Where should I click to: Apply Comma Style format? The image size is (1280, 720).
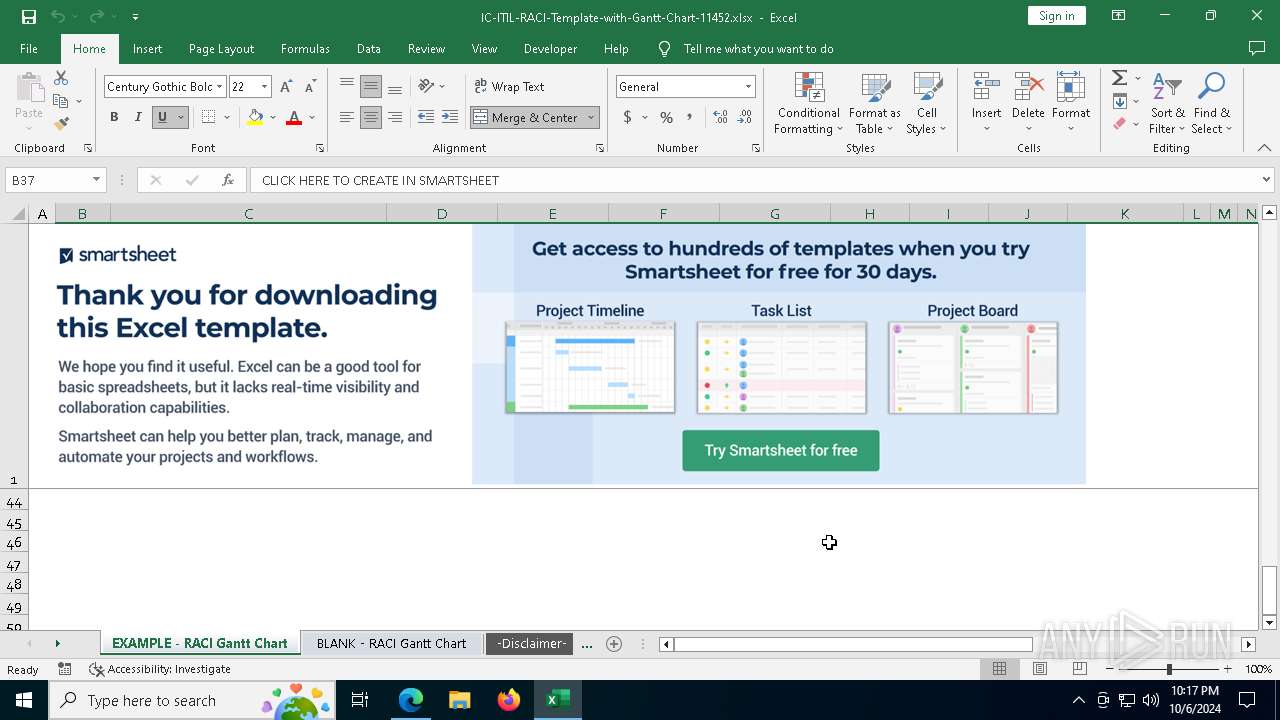click(689, 117)
